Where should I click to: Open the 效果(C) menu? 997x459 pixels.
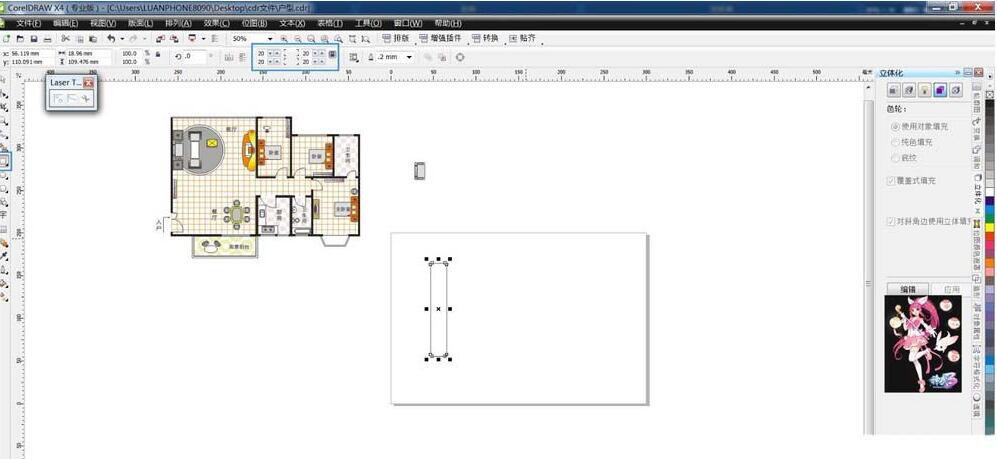(217, 23)
